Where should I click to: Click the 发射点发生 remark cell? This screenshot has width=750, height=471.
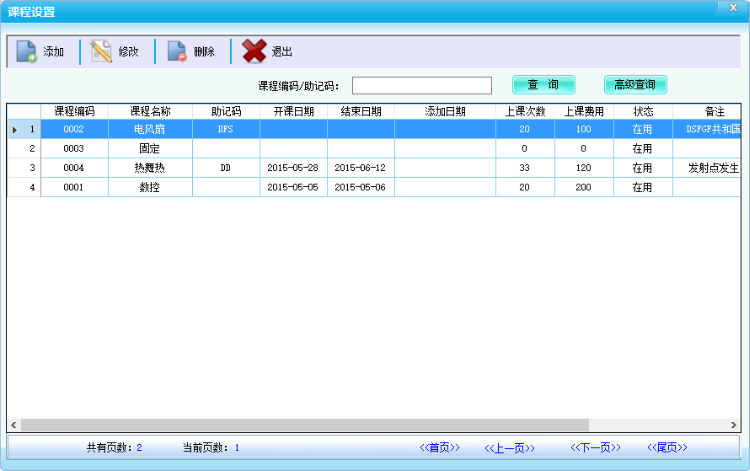707,168
